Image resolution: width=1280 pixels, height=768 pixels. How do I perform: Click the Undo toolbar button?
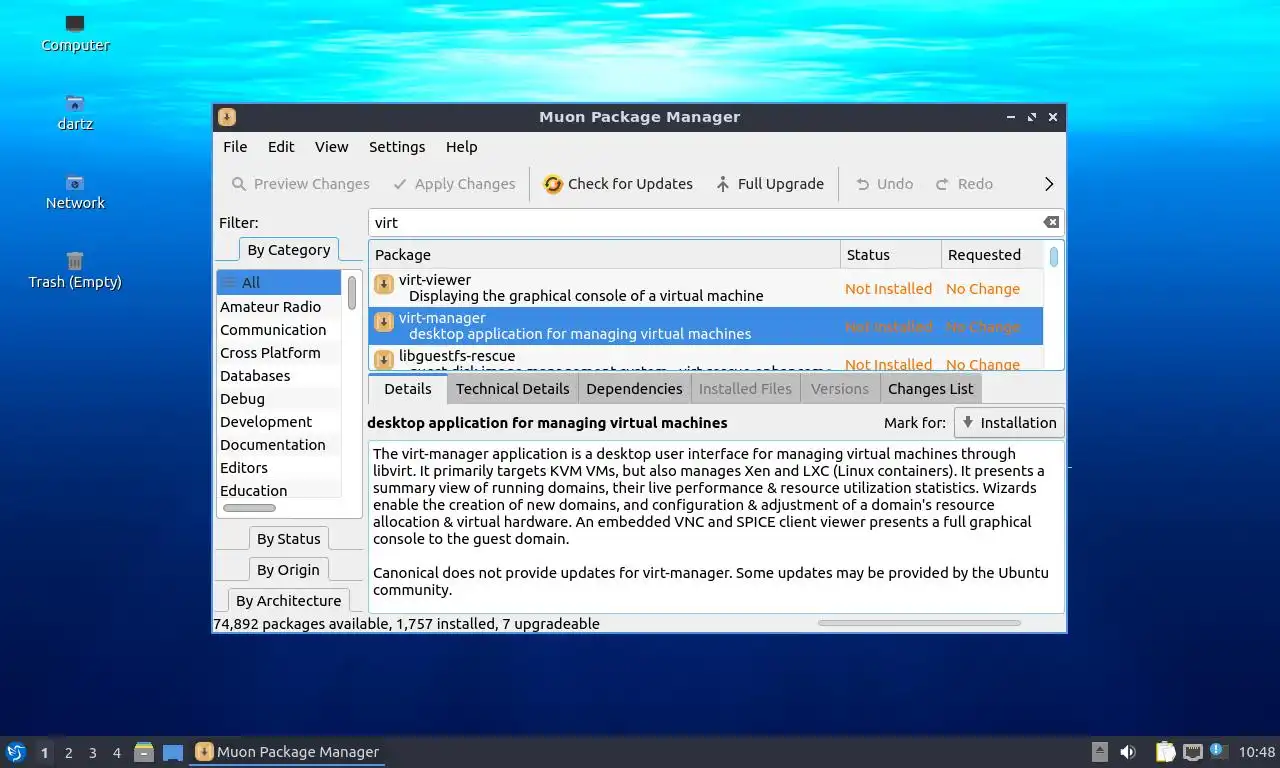884,184
